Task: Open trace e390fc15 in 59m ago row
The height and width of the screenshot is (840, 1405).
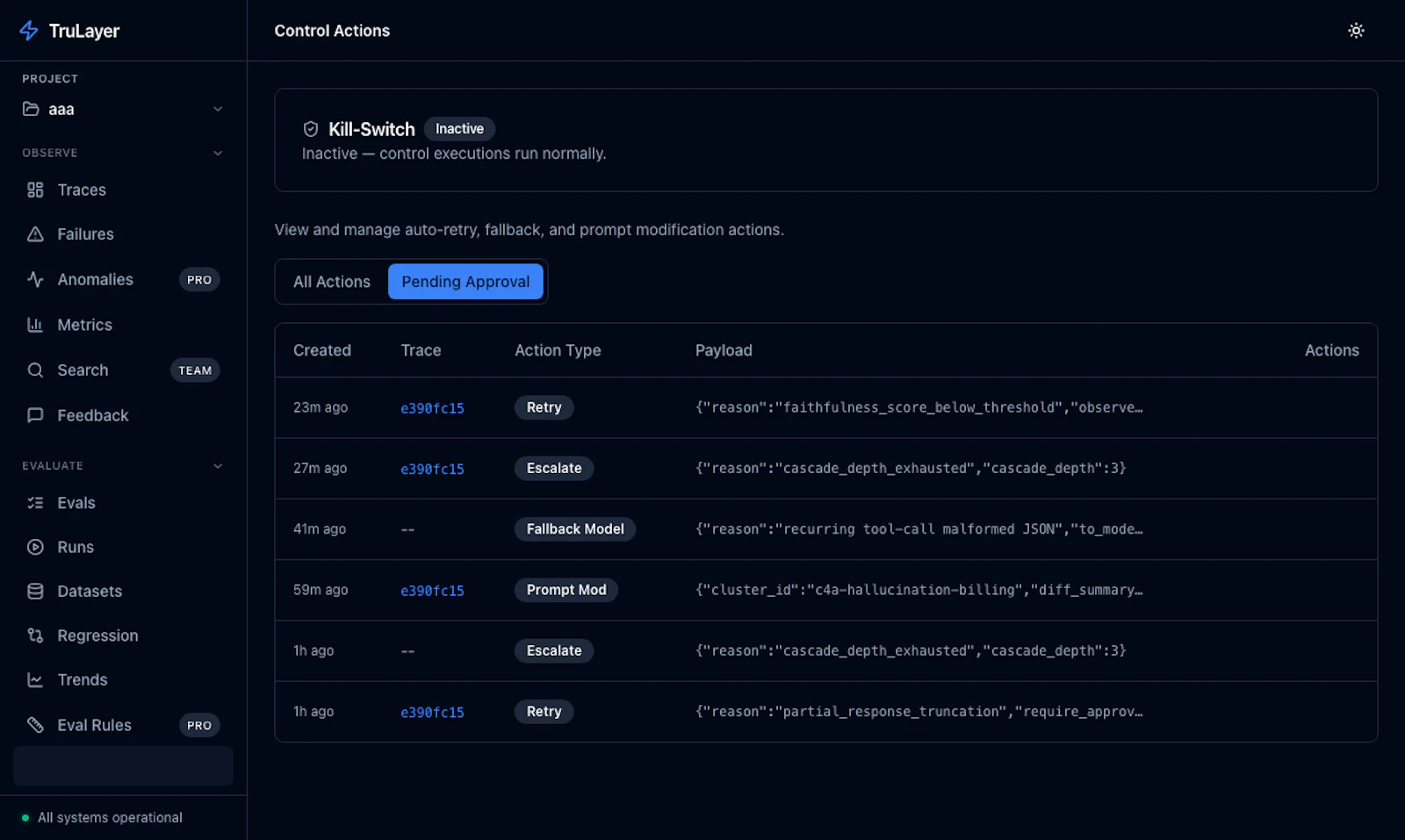Action: [432, 591]
